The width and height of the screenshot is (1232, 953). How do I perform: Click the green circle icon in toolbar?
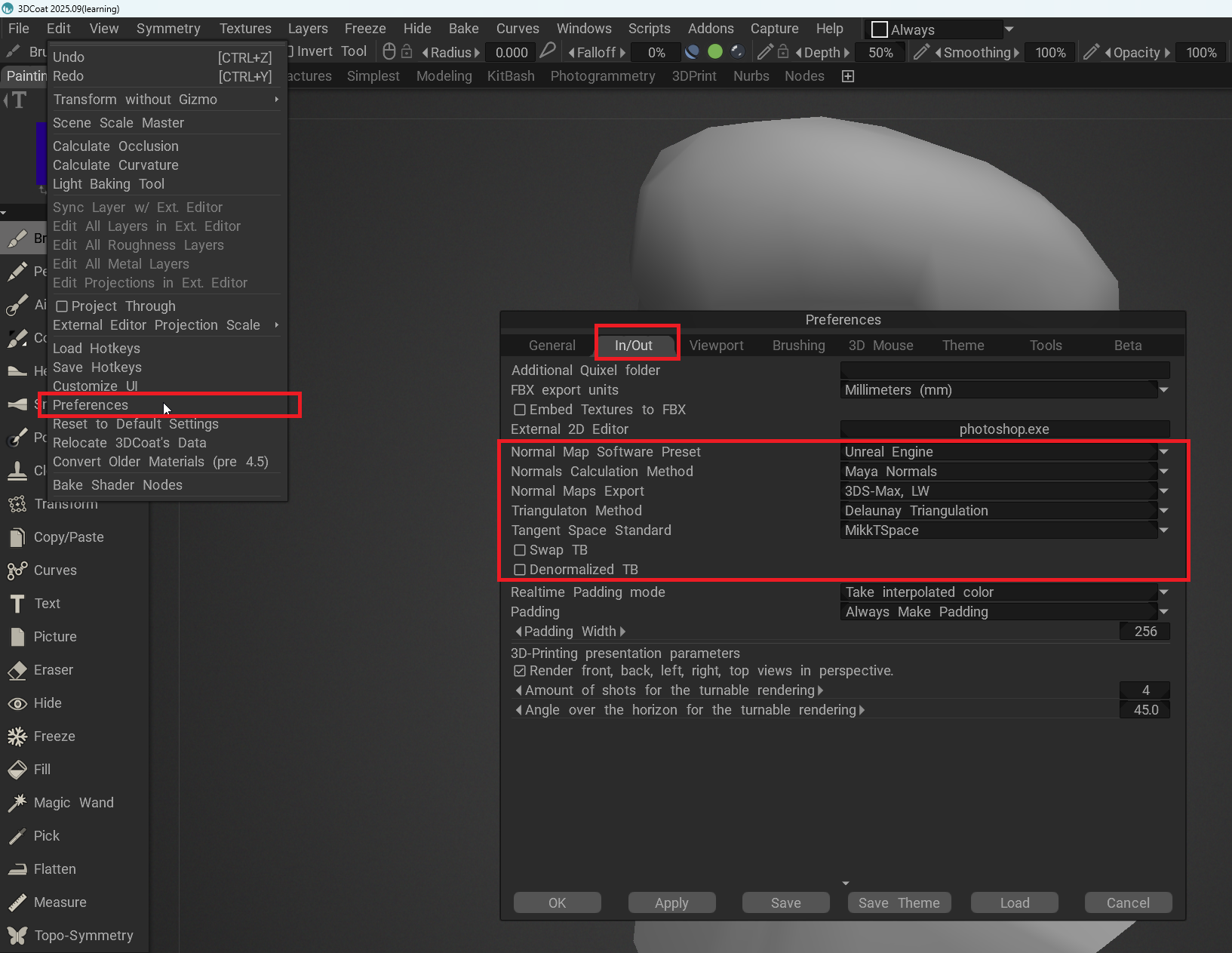pyautogui.click(x=715, y=52)
